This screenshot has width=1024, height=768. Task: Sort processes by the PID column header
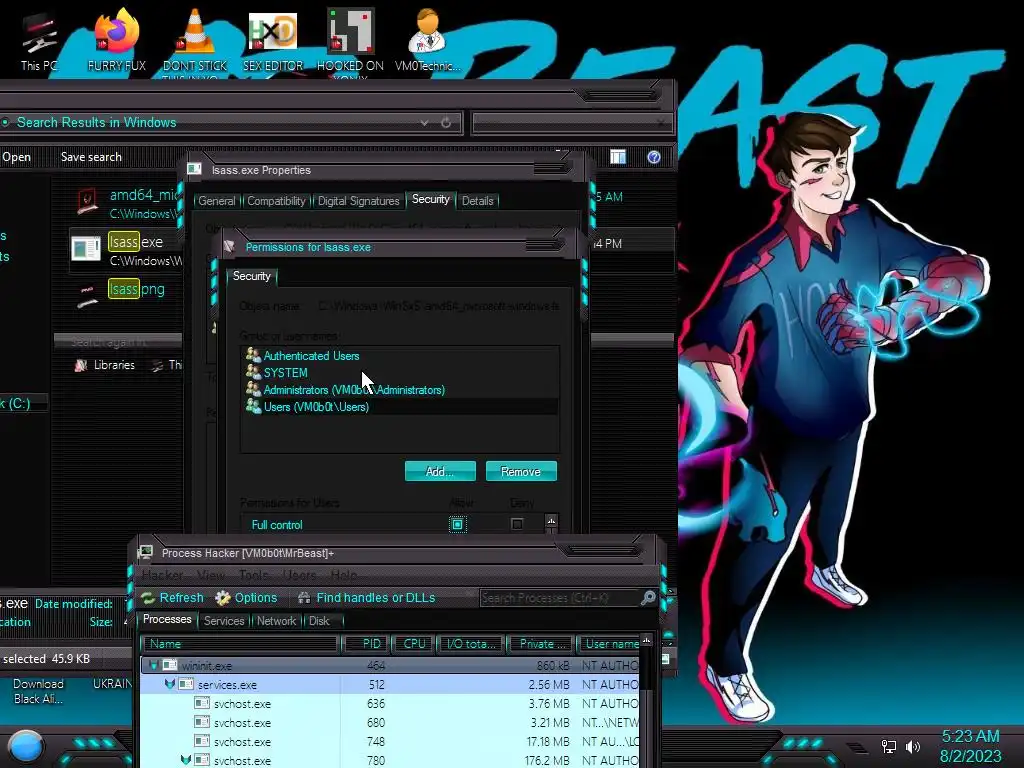[366, 644]
